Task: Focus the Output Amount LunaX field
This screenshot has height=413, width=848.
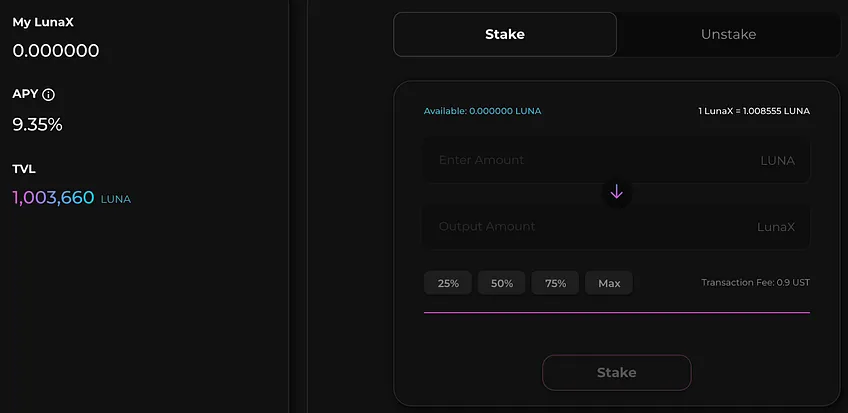Action: pos(617,227)
